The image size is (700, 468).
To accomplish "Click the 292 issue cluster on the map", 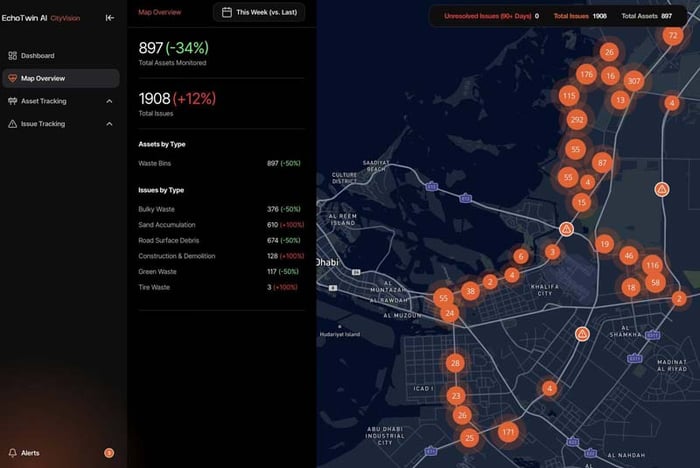I will 576,120.
